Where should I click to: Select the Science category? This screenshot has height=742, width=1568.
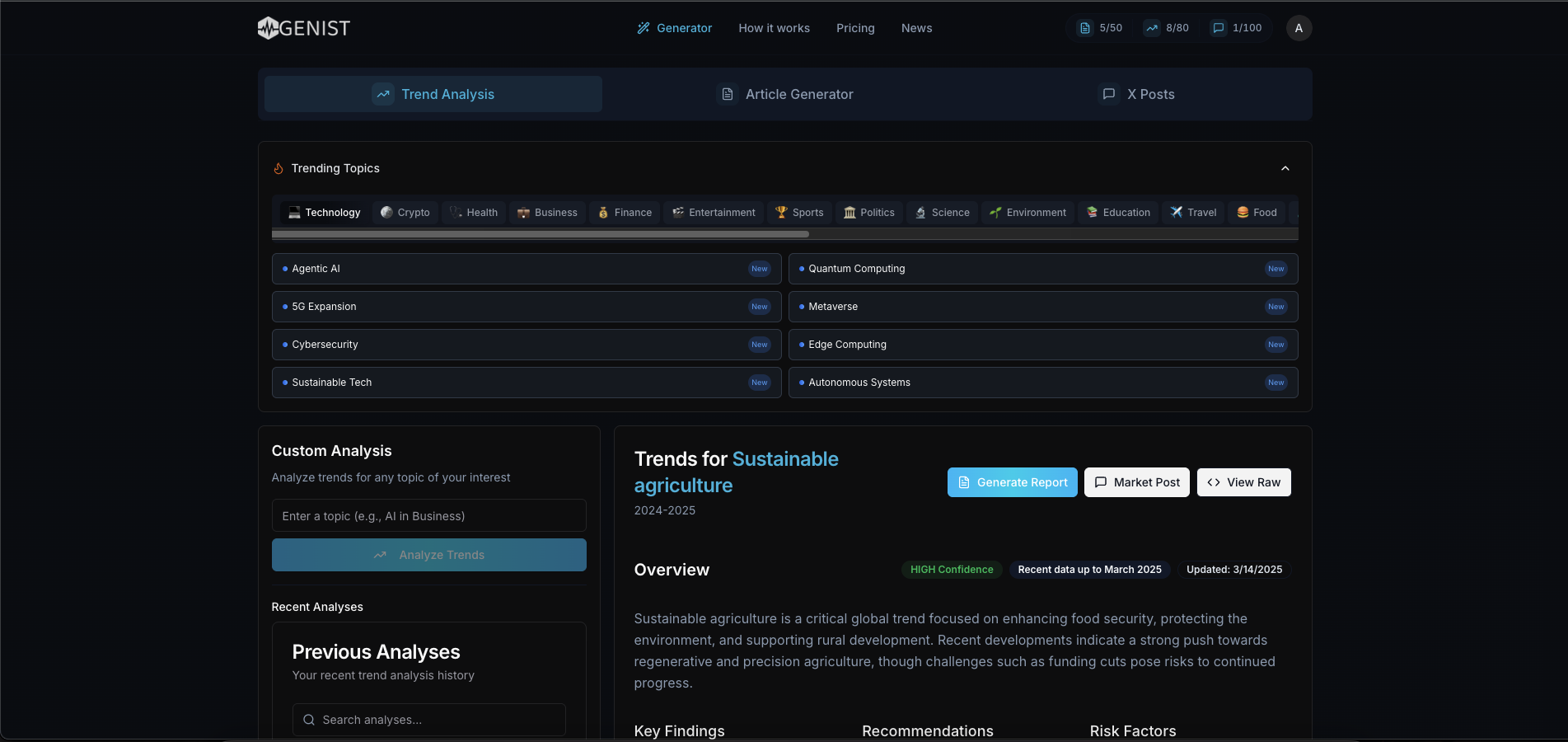pyautogui.click(x=943, y=213)
